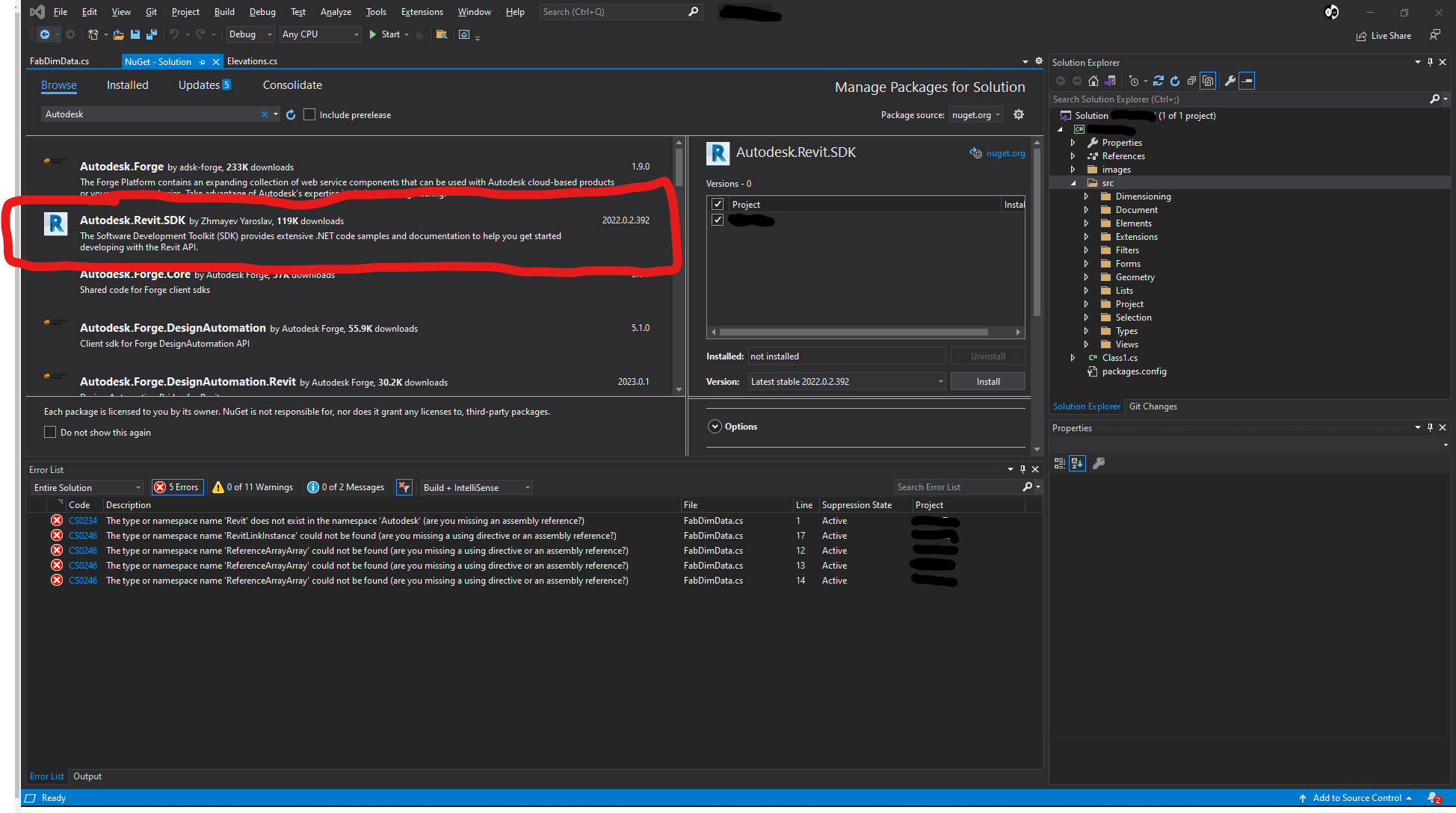Check Do not show this again

pos(50,432)
